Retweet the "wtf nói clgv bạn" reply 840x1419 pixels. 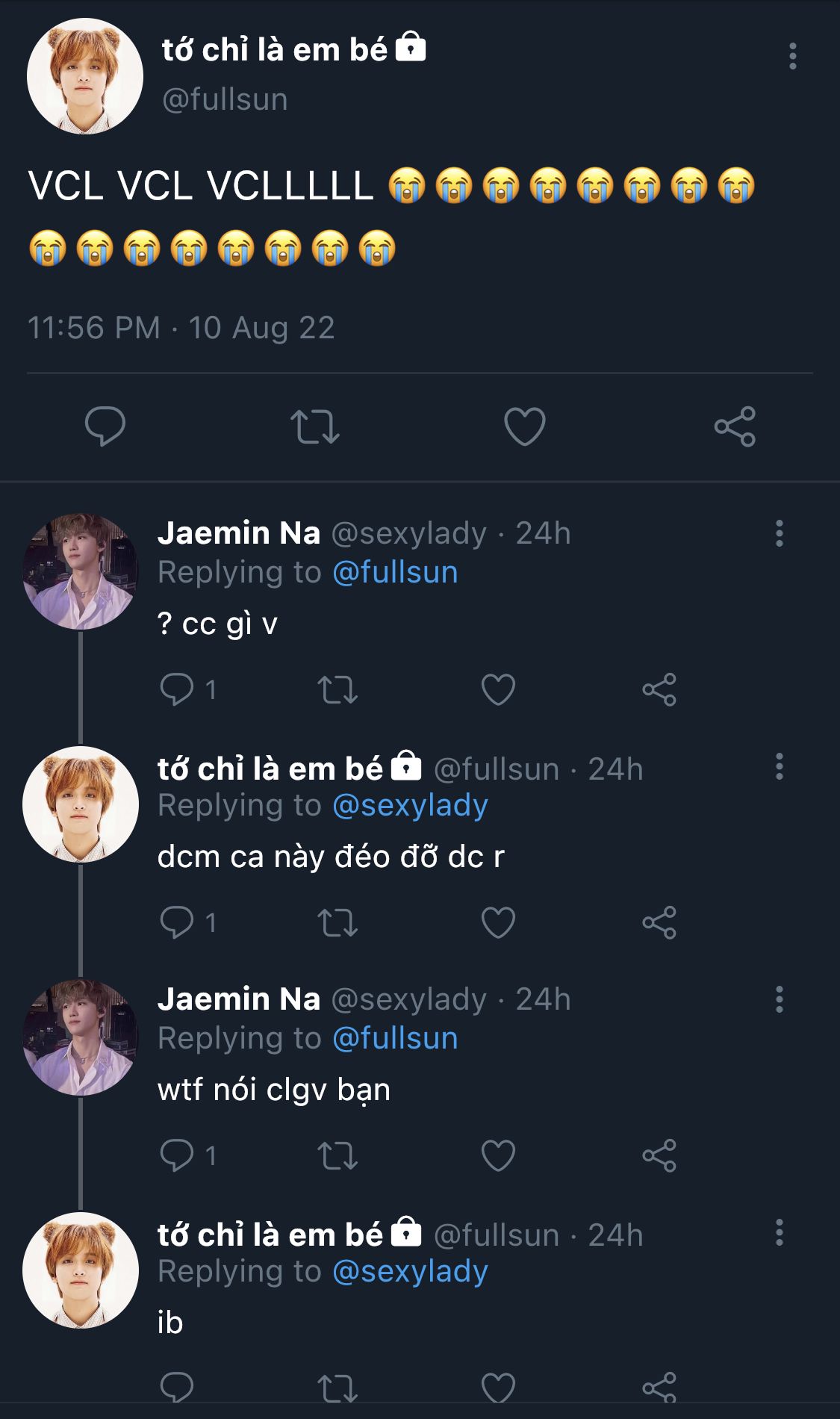point(337,1155)
